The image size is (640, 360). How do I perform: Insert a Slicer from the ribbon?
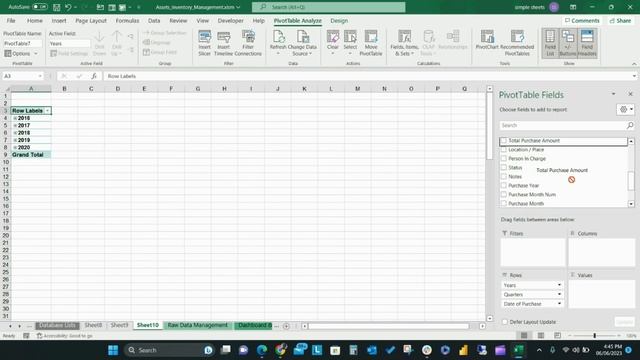tap(204, 43)
